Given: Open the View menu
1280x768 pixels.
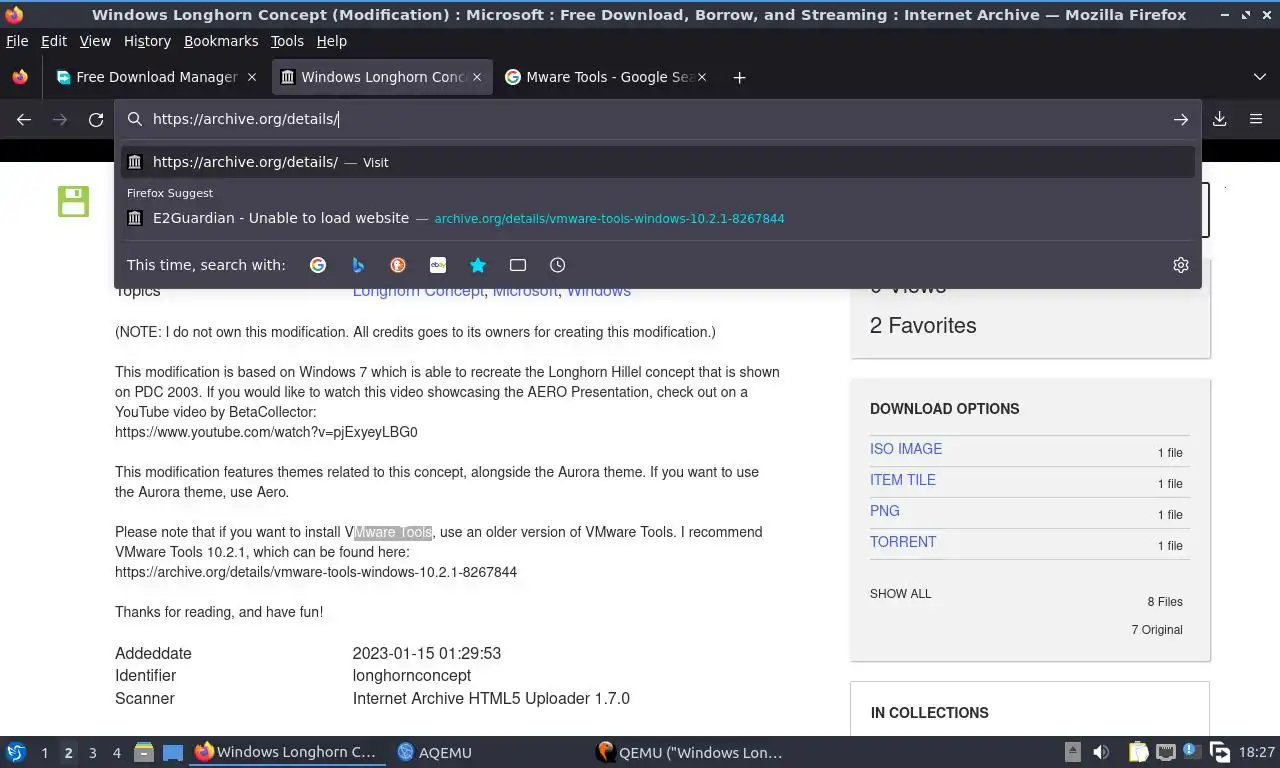Looking at the screenshot, I should click(x=95, y=41).
